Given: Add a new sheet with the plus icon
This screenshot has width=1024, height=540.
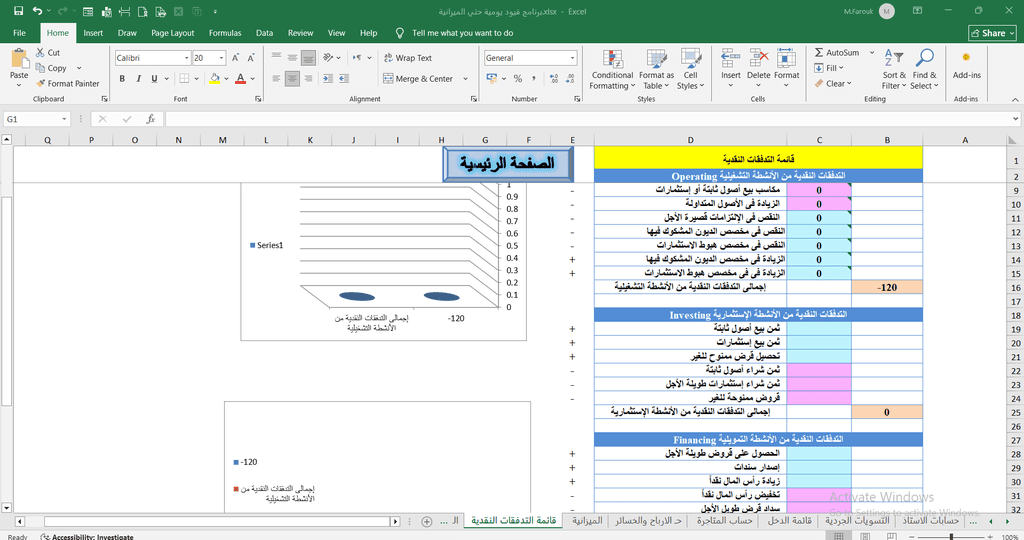Looking at the screenshot, I should point(426,521).
